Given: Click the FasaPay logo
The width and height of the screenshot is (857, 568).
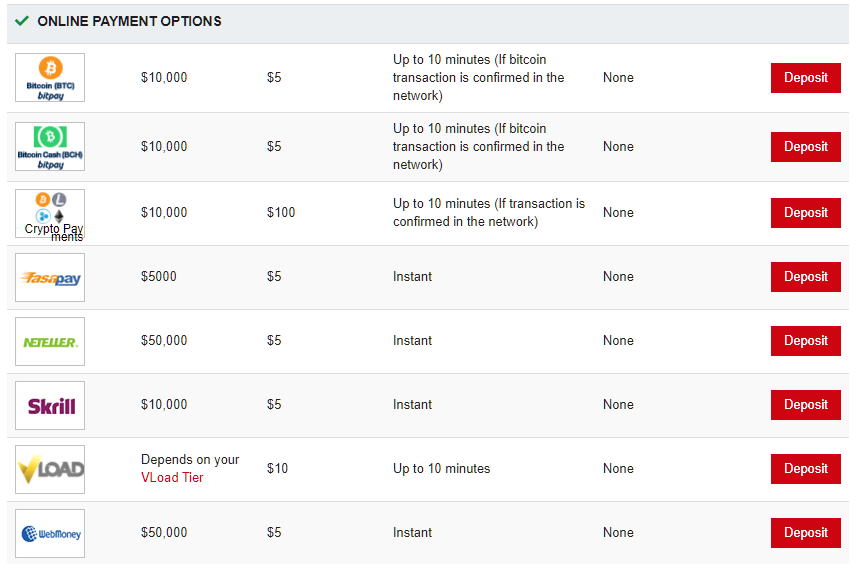Looking at the screenshot, I should click(50, 277).
